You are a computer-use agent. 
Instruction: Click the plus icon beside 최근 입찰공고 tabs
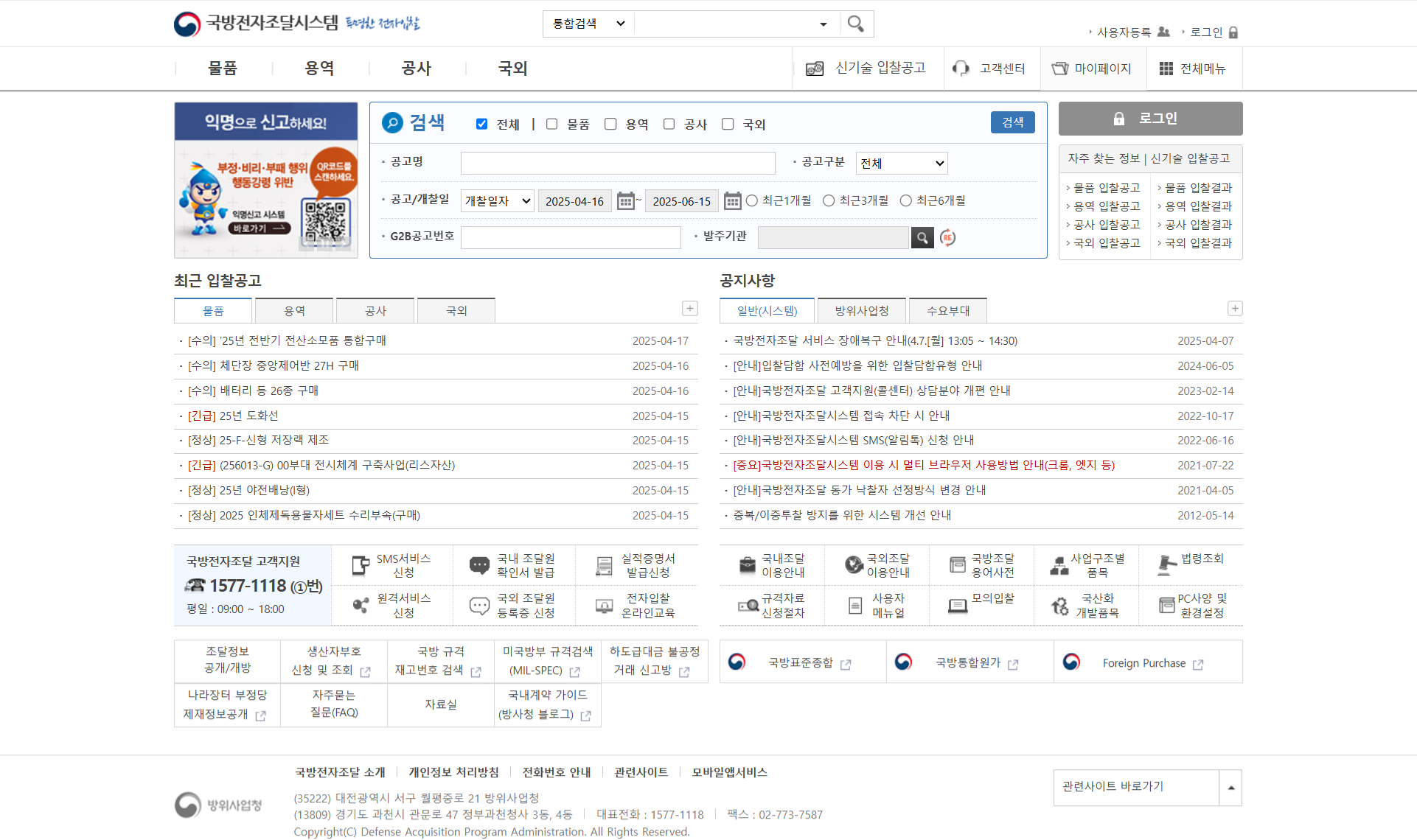point(689,309)
